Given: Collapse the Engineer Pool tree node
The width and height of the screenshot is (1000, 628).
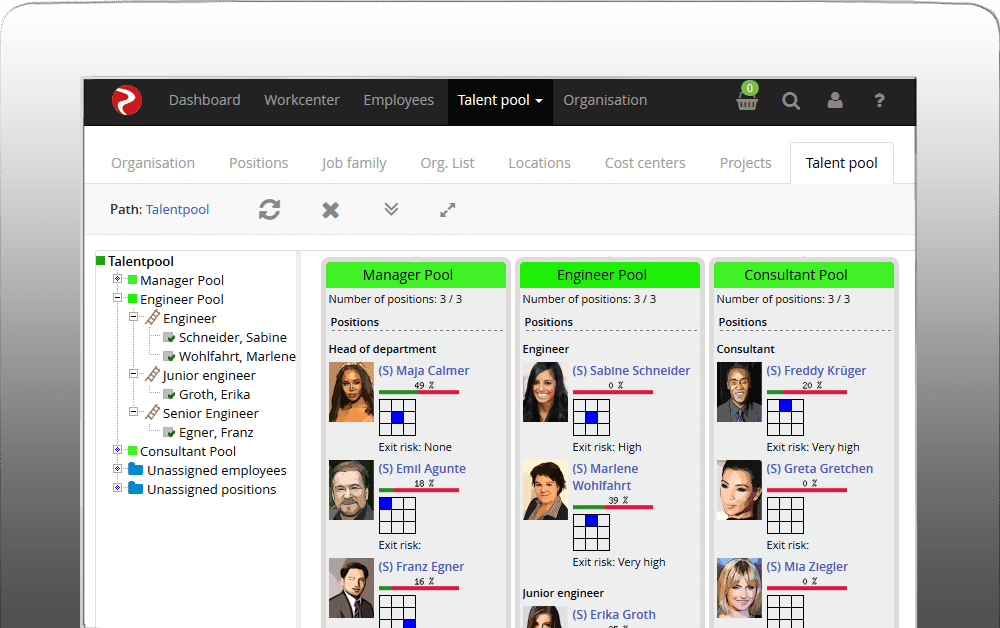Looking at the screenshot, I should pyautogui.click(x=117, y=298).
